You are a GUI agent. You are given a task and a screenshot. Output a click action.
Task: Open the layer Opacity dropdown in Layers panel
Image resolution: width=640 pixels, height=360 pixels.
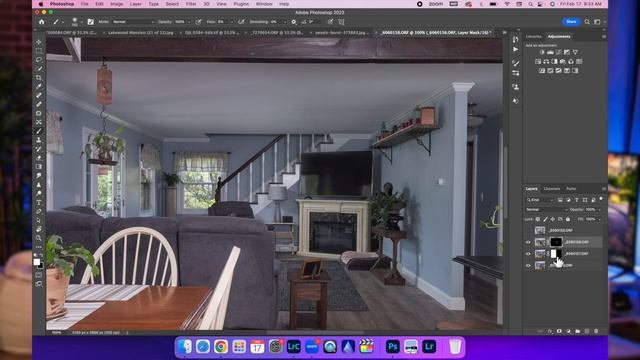pos(599,209)
